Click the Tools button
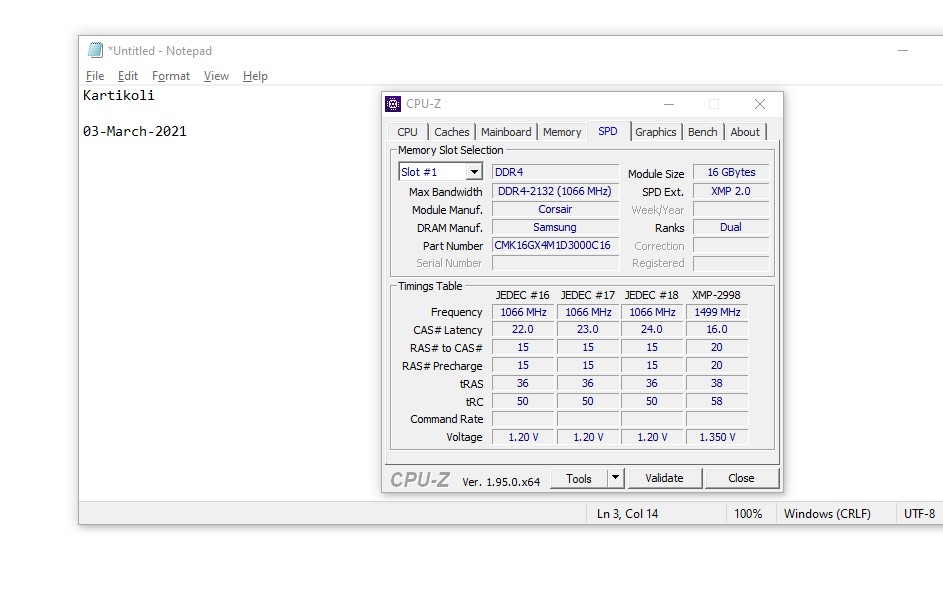This screenshot has height=593, width=943. pyautogui.click(x=579, y=478)
